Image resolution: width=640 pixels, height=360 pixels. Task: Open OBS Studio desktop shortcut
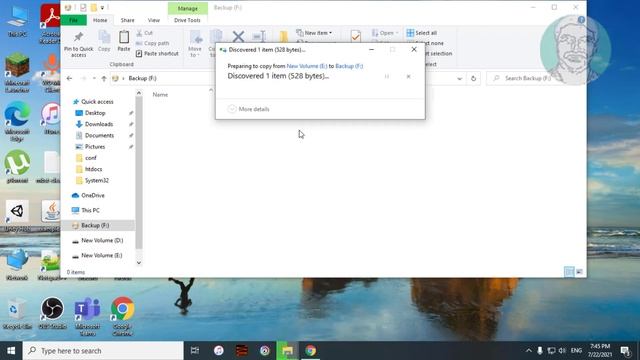pos(52,313)
